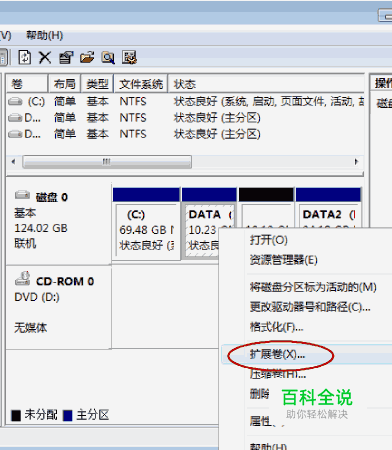Click NTFS in the (C:) row
Image resolution: width=392 pixels, height=450 pixels.
click(x=133, y=101)
